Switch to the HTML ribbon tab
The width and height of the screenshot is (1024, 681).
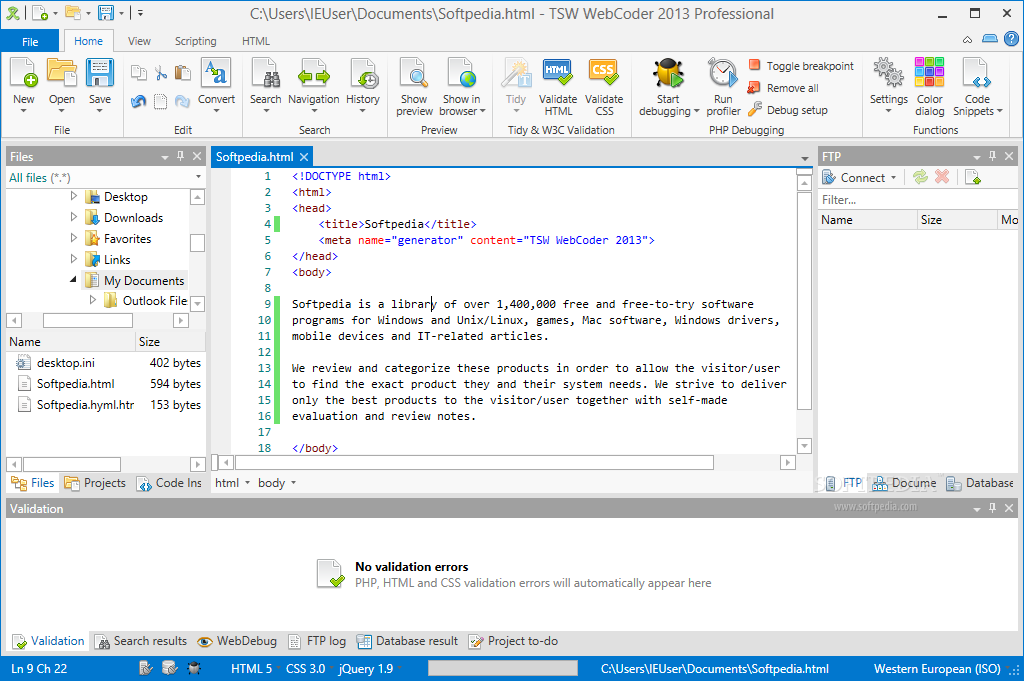pyautogui.click(x=256, y=41)
